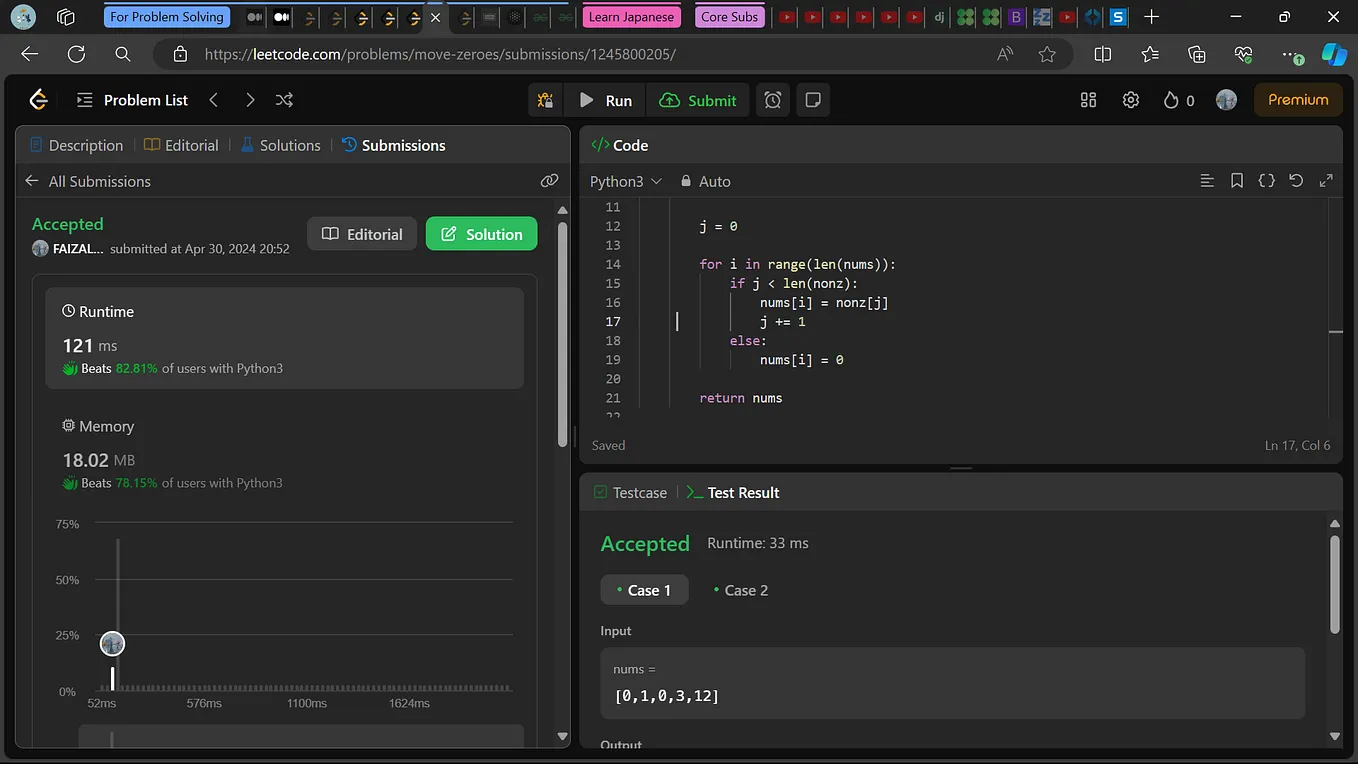Image resolution: width=1358 pixels, height=764 pixels.
Task: Go to next problem chevron
Action: [250, 100]
